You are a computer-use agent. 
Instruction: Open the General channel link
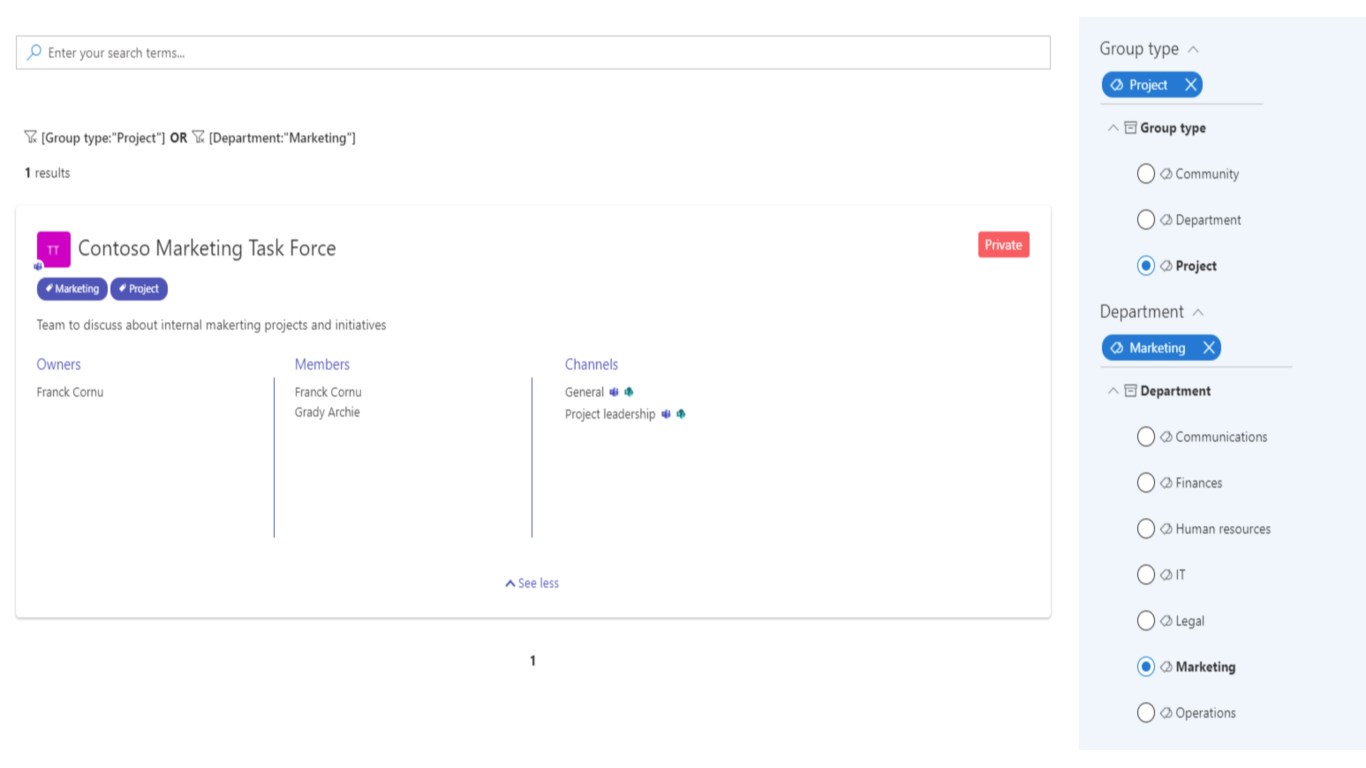click(584, 392)
